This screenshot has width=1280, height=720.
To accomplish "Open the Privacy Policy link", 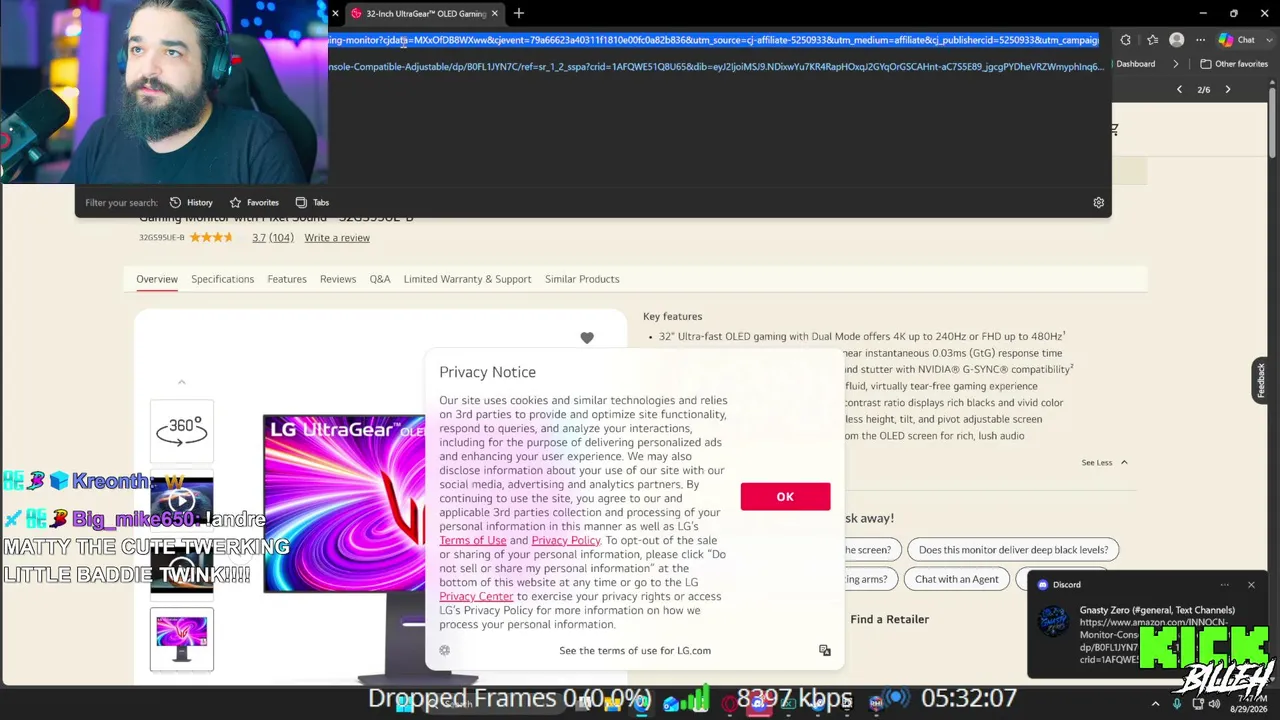I will point(566,540).
